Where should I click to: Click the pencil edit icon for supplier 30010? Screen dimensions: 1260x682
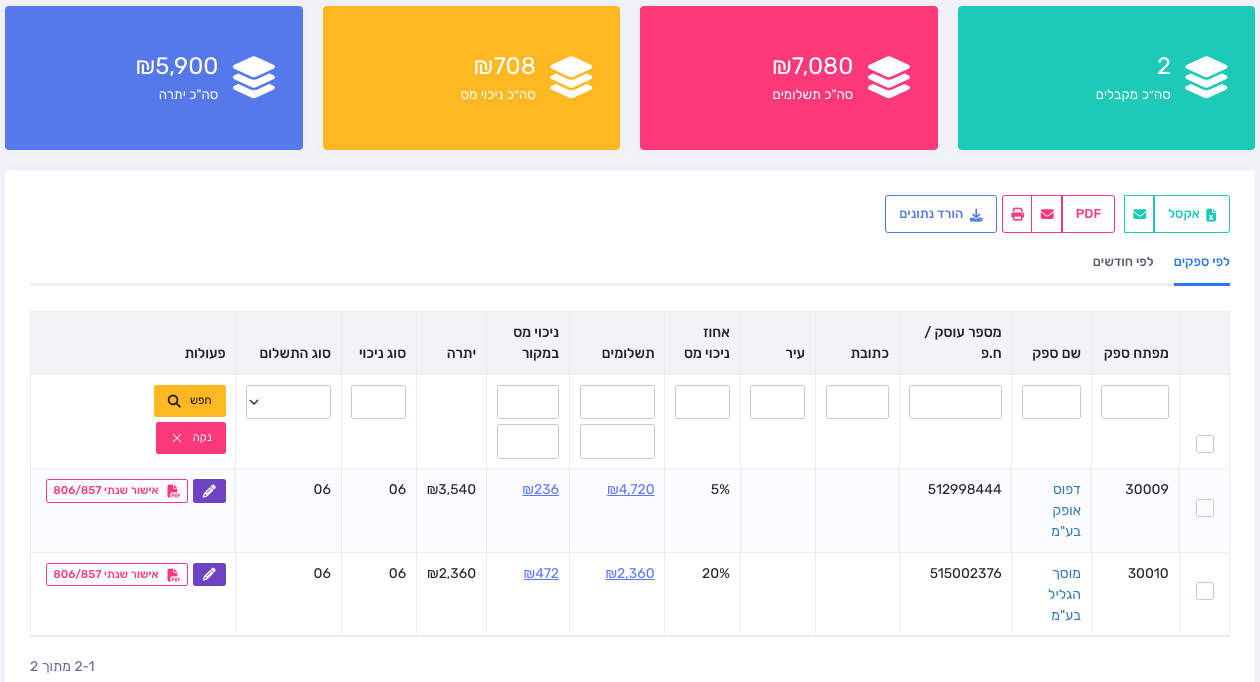tap(209, 575)
